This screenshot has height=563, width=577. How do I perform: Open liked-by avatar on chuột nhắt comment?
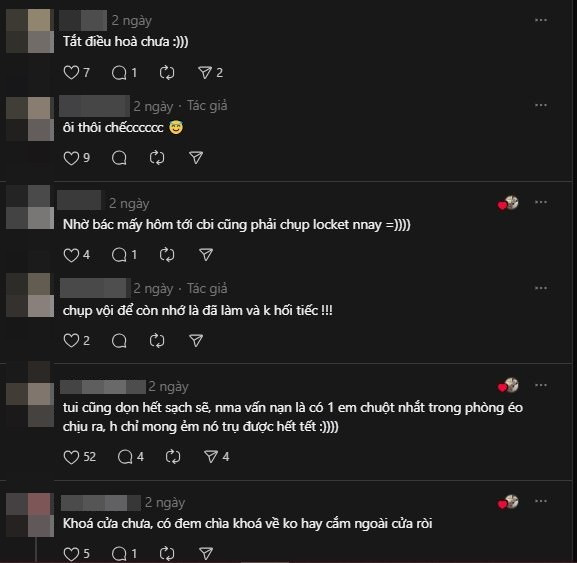point(508,386)
